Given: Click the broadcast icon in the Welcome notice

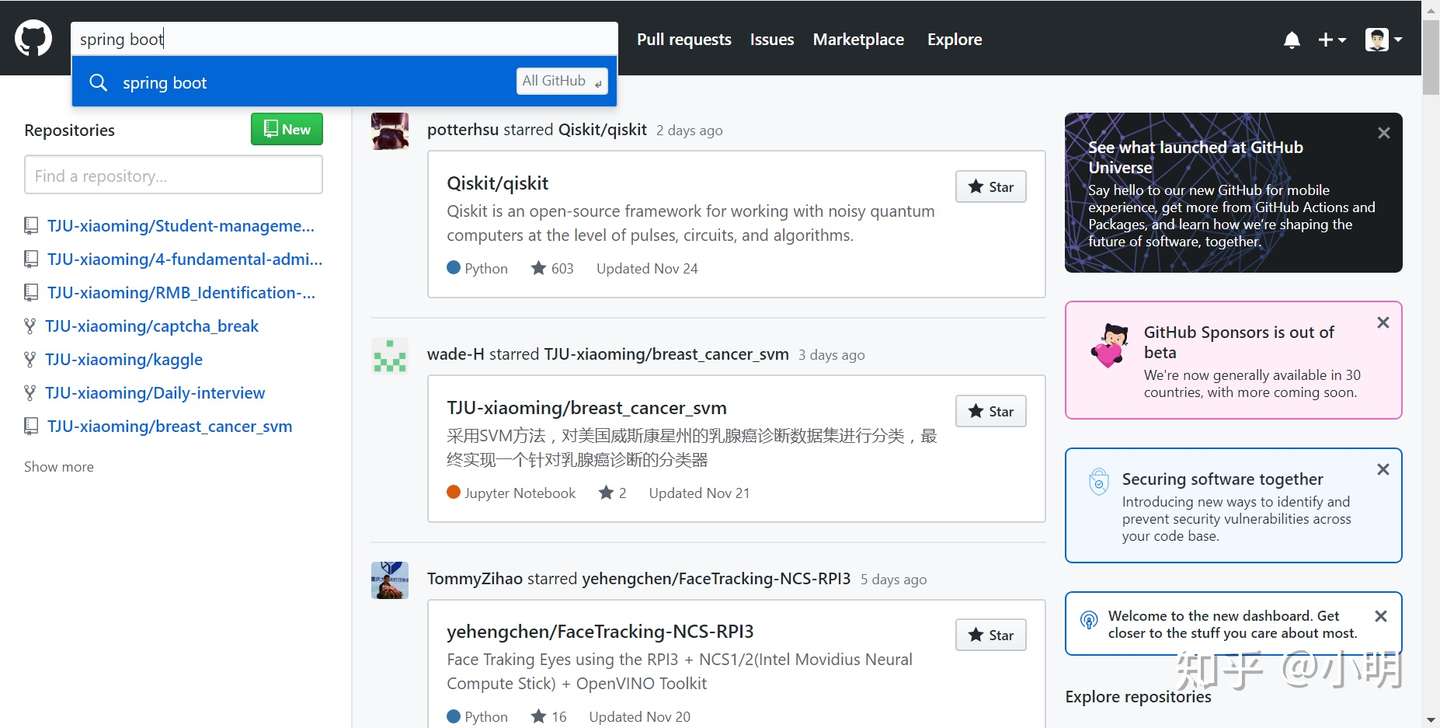Looking at the screenshot, I should (x=1089, y=621).
